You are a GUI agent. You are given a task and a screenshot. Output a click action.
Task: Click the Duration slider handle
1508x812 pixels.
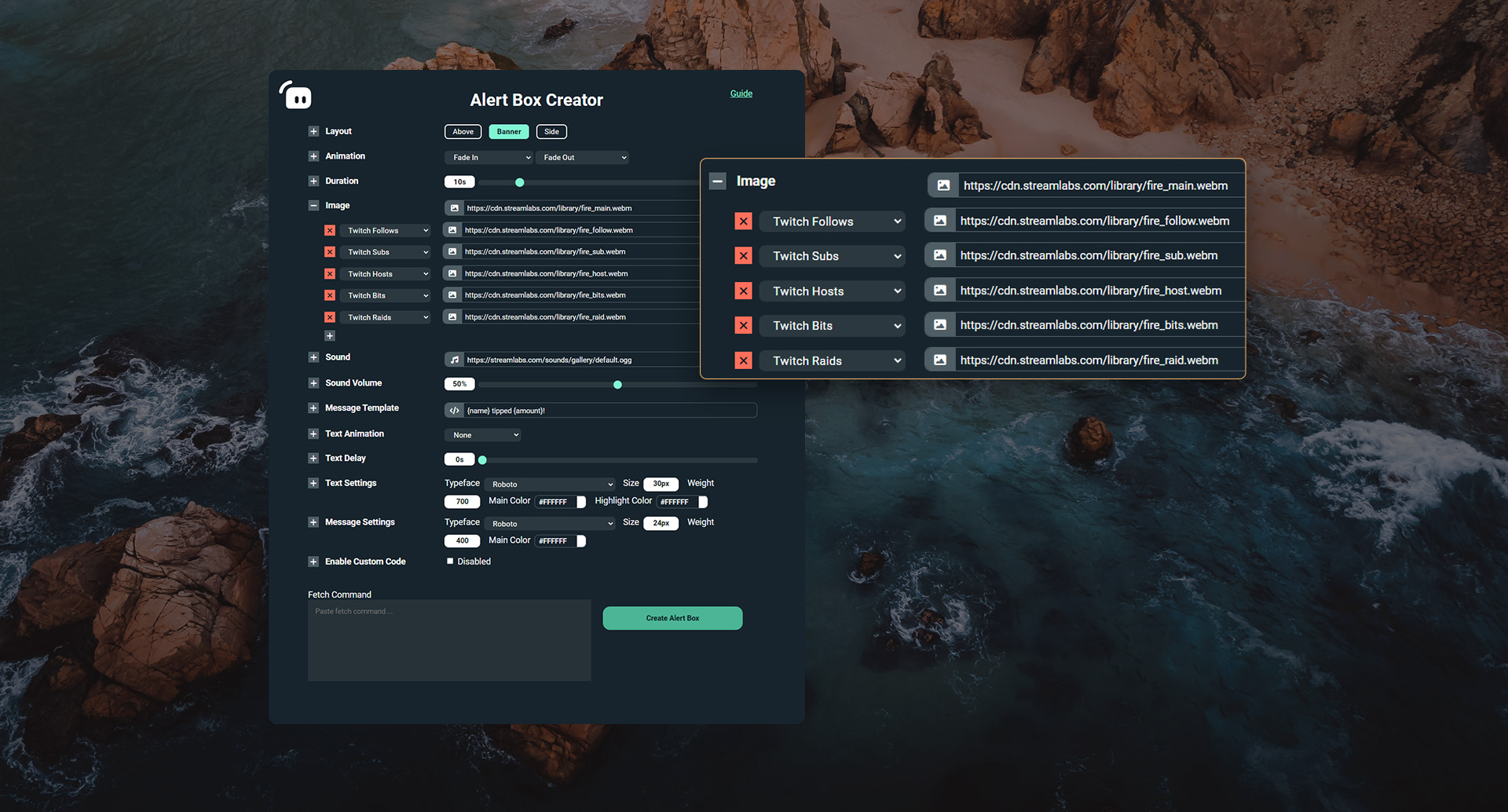[519, 182]
